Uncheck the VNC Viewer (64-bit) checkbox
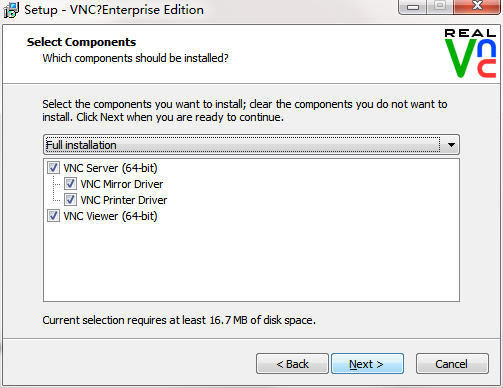 (x=53, y=216)
